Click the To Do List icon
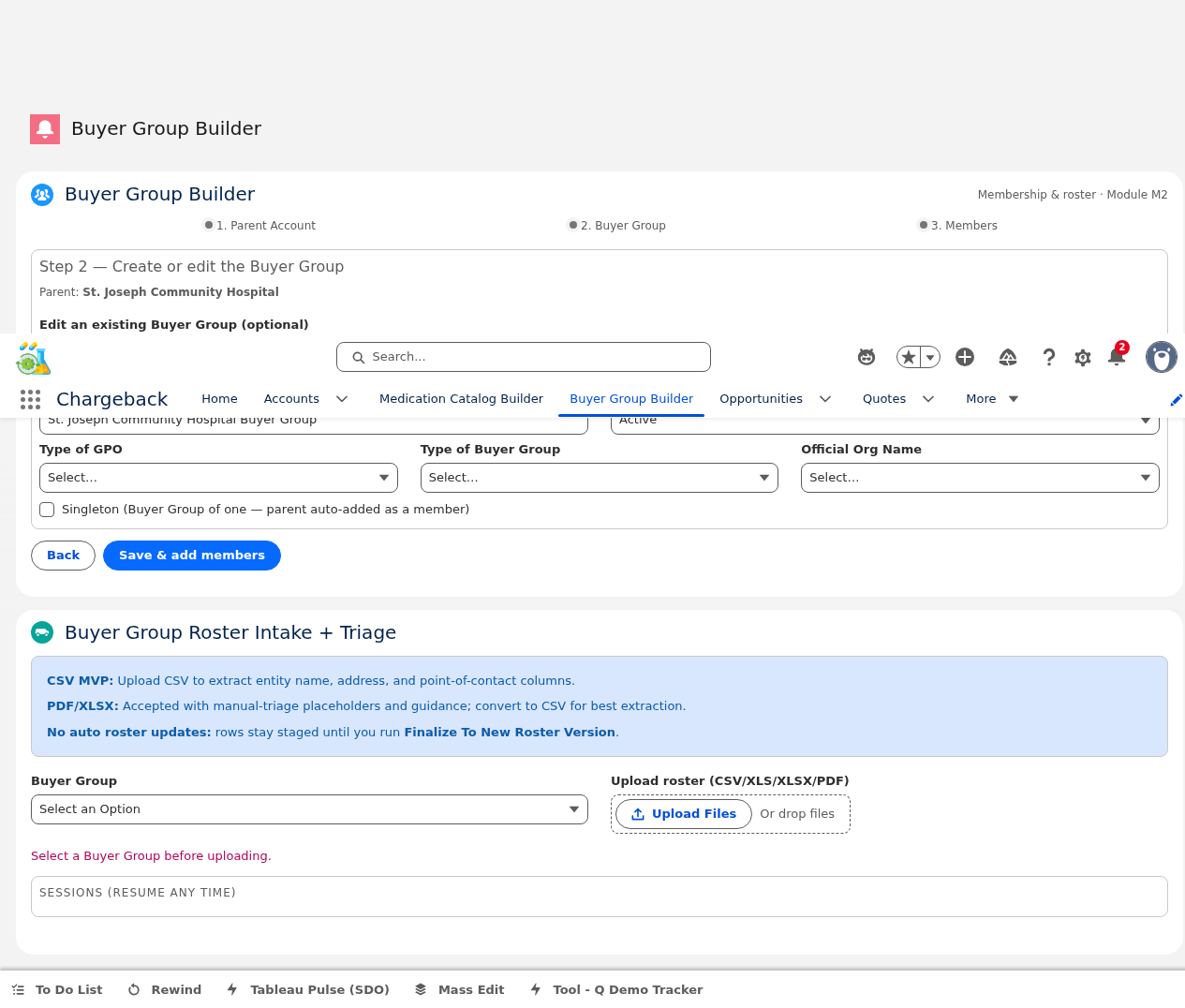 click(x=18, y=989)
